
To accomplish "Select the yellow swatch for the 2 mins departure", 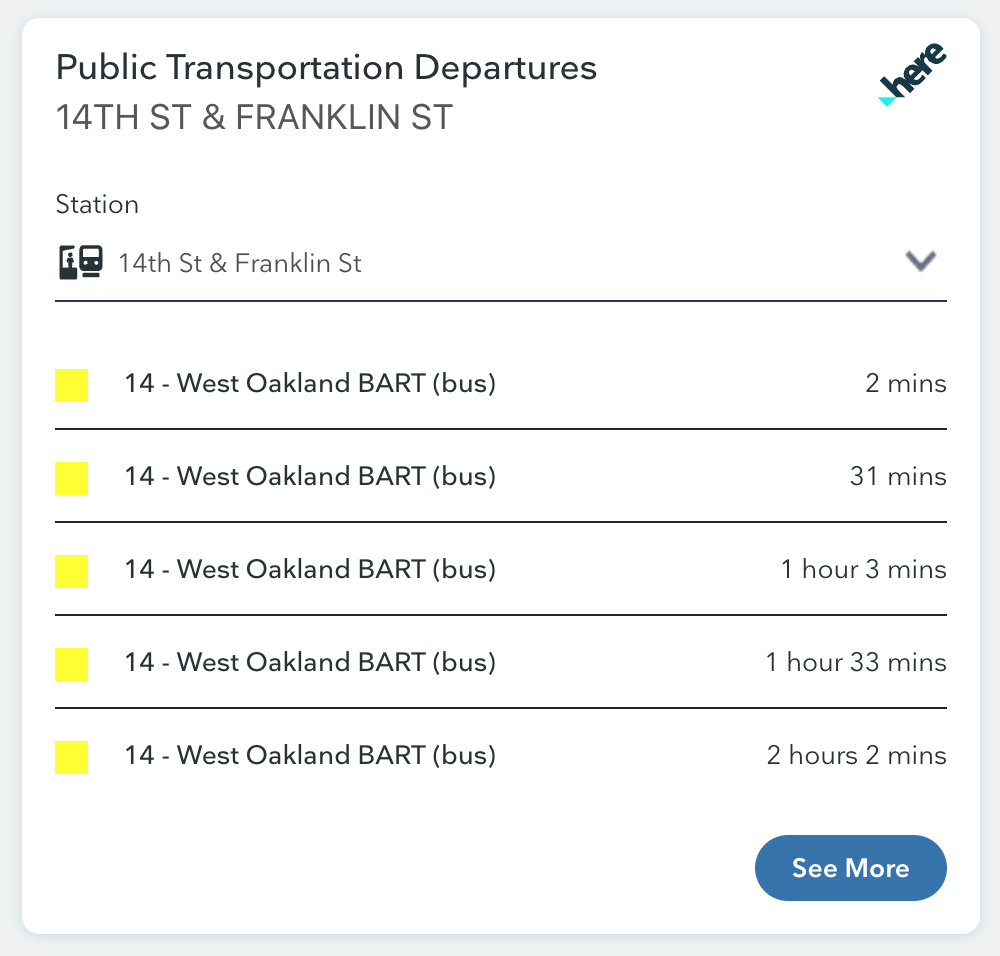I will point(71,385).
